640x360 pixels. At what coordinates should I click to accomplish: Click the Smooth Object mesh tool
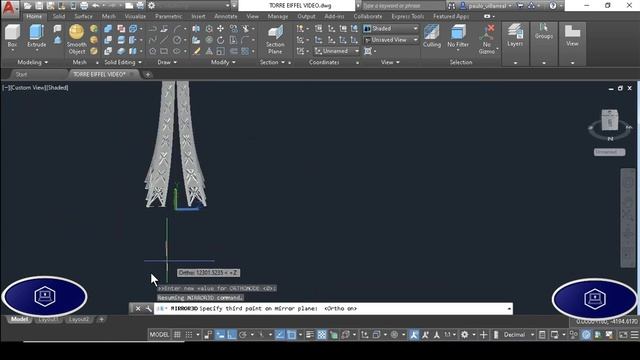[x=77, y=39]
